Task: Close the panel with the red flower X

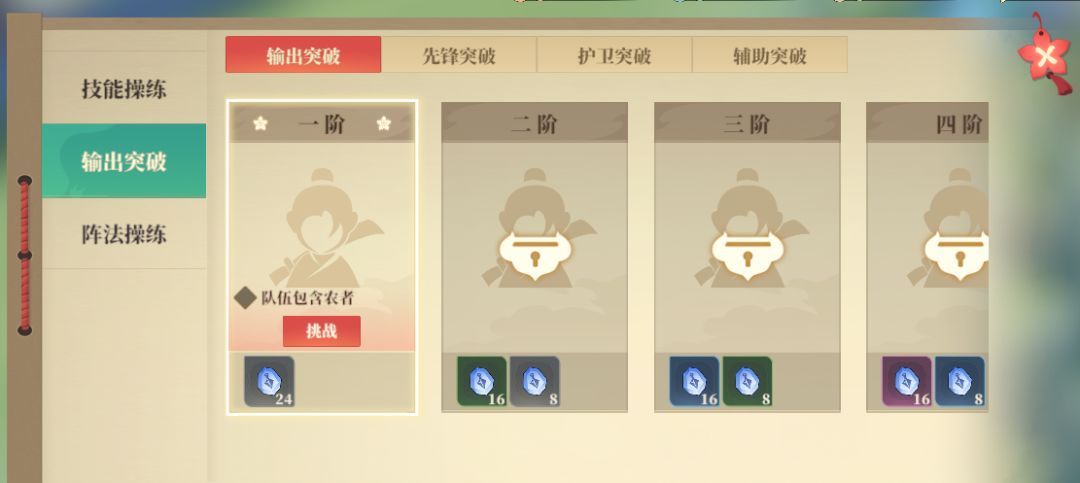Action: 1046,54
